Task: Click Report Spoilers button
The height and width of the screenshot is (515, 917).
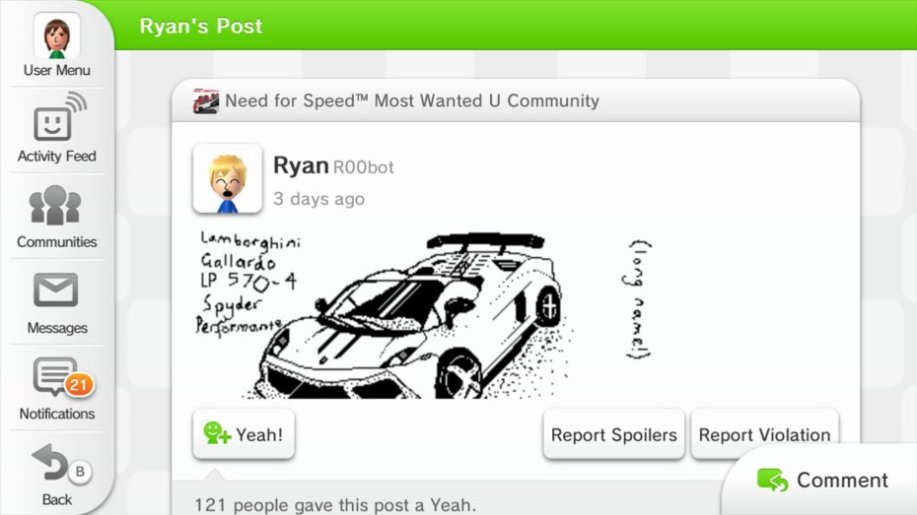Action: click(x=613, y=434)
